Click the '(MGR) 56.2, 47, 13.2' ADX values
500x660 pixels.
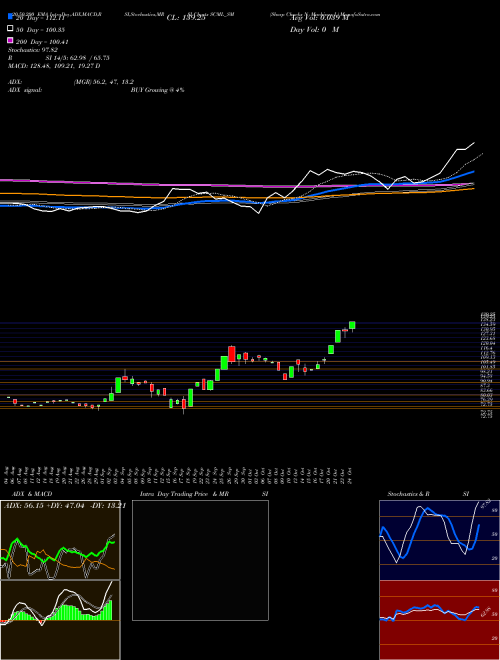click(x=104, y=82)
